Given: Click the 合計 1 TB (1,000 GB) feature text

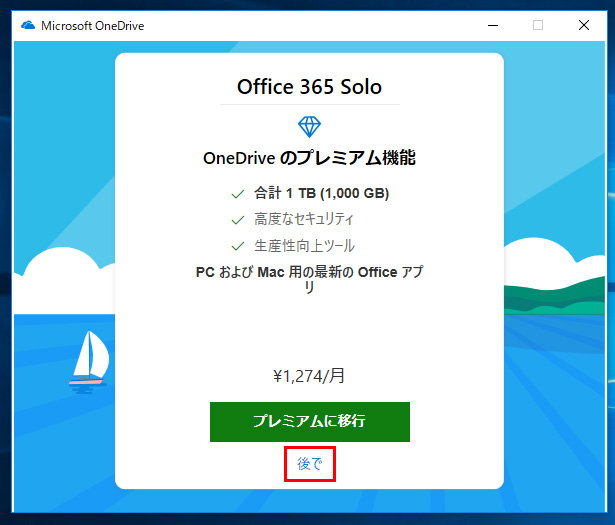Looking at the screenshot, I should click(321, 193).
